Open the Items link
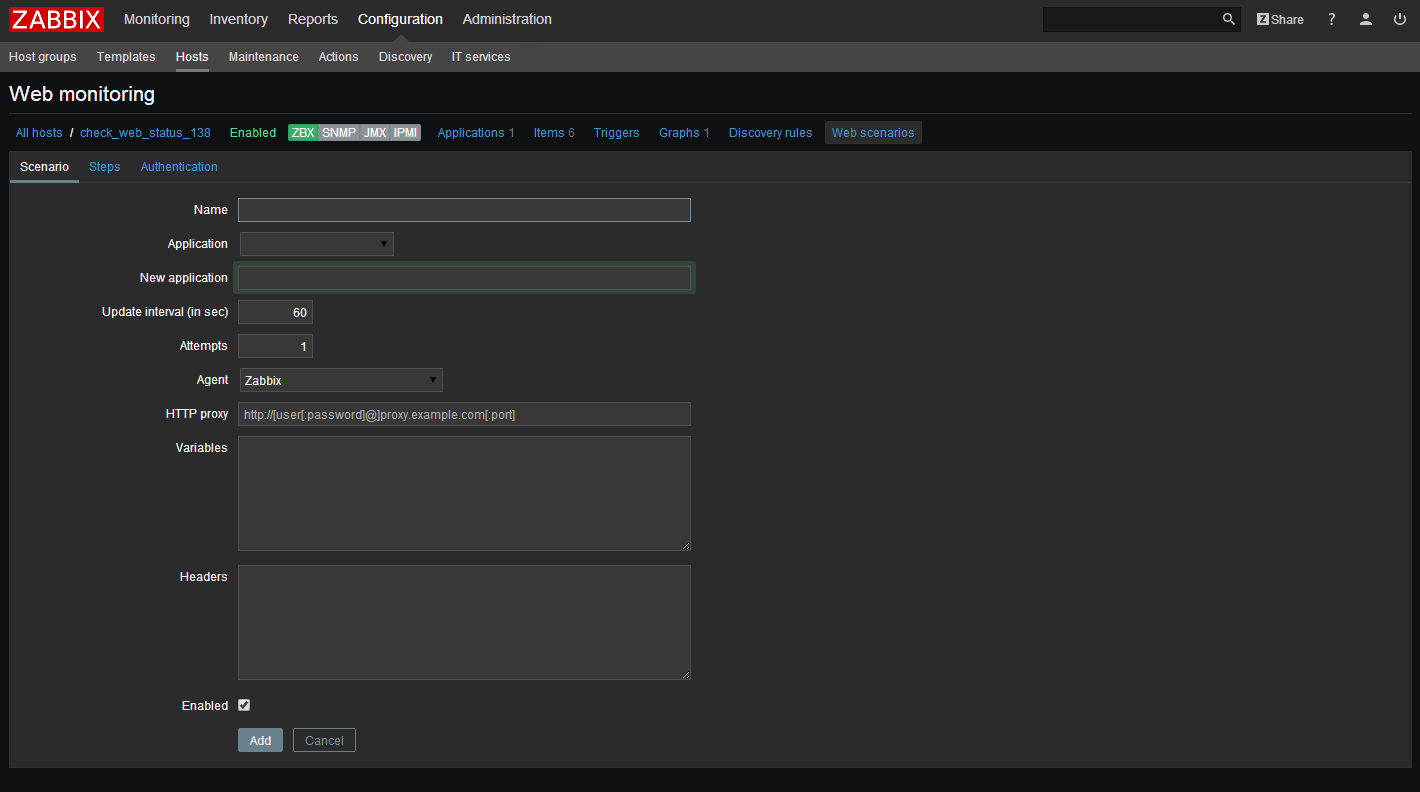The width and height of the screenshot is (1420, 792). click(x=549, y=133)
